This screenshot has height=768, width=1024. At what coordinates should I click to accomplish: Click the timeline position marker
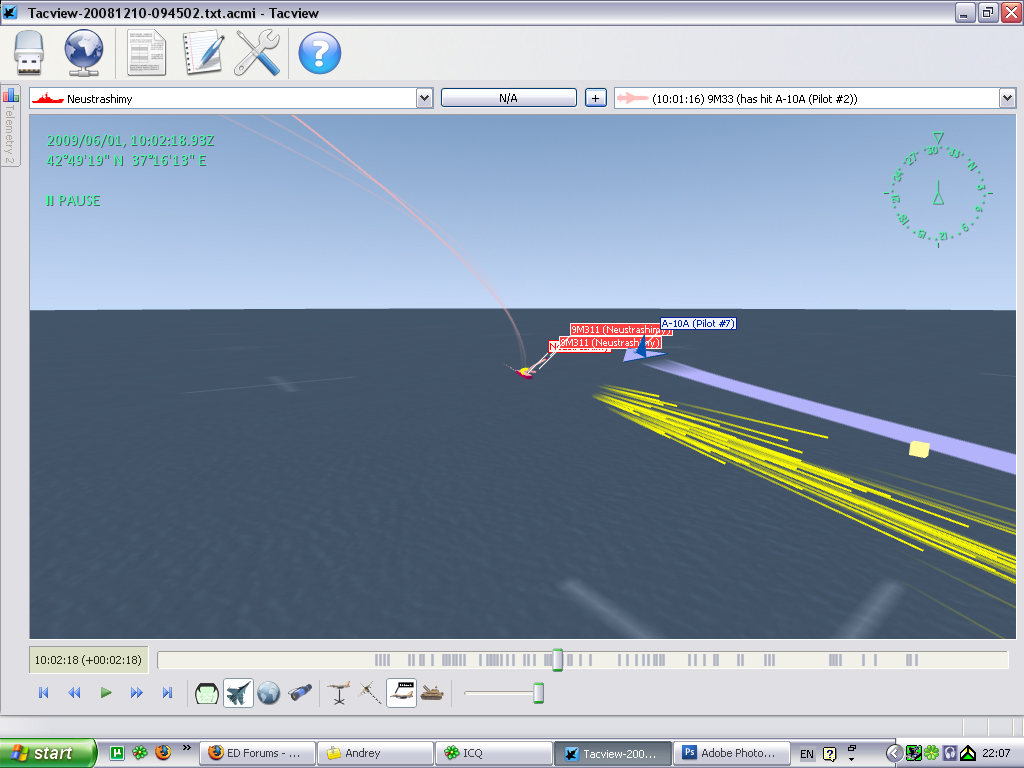557,660
